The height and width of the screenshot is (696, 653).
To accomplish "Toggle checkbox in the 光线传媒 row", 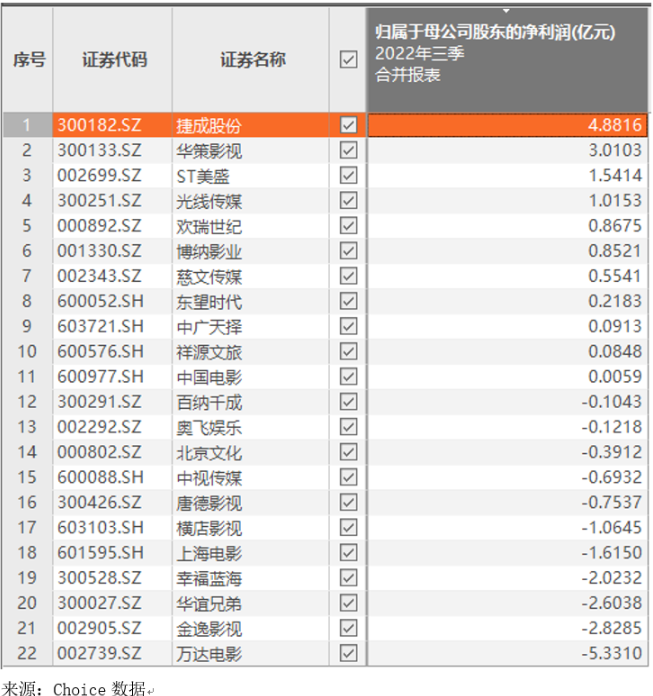I will pyautogui.click(x=348, y=201).
